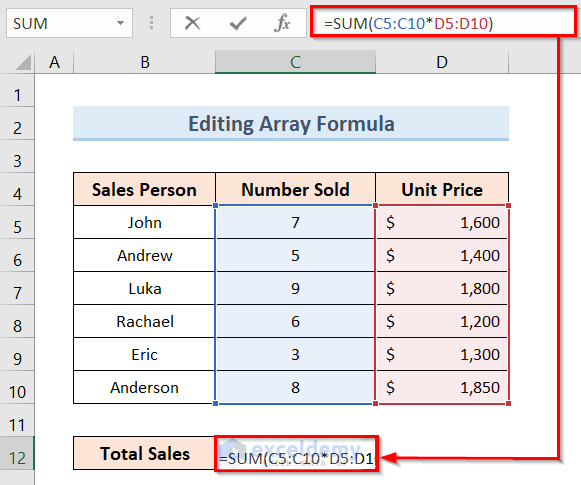Click the unit price 1,600 cell

(442, 222)
